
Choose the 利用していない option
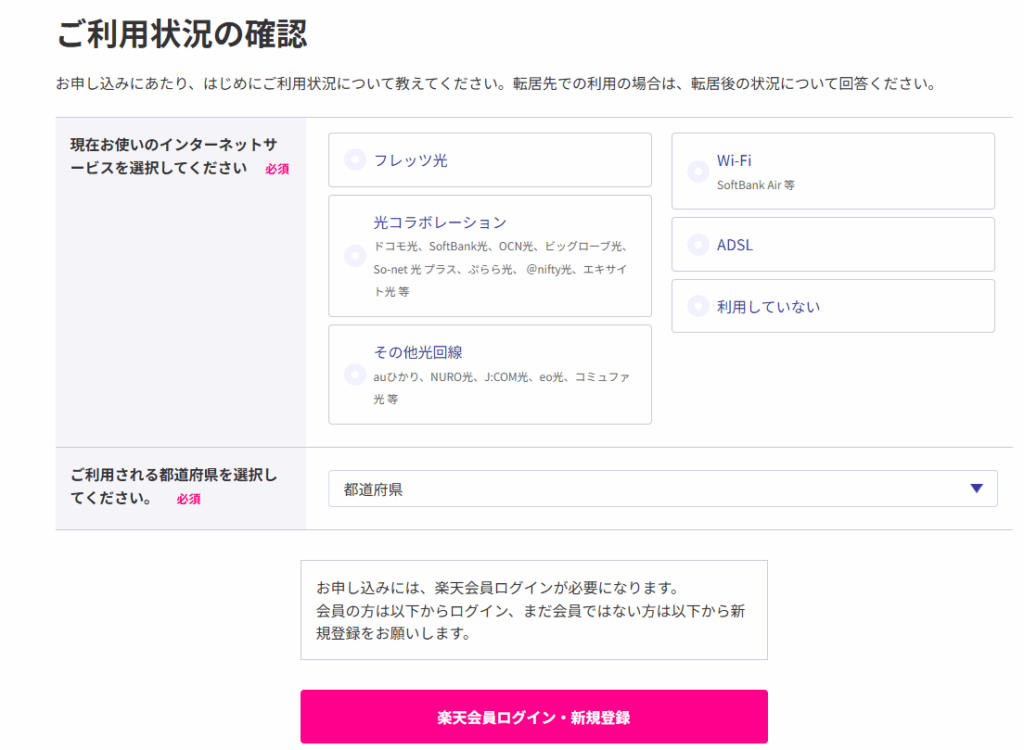click(697, 305)
